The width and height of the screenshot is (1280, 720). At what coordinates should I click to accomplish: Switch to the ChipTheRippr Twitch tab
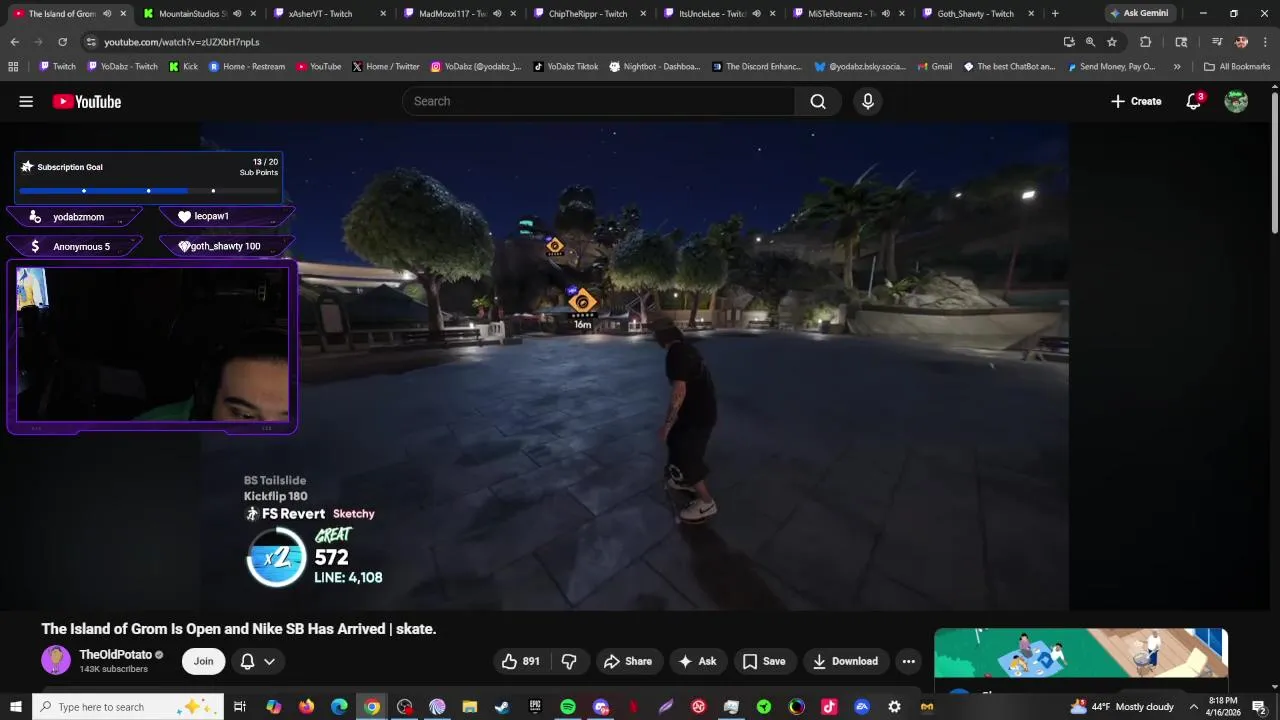[588, 14]
